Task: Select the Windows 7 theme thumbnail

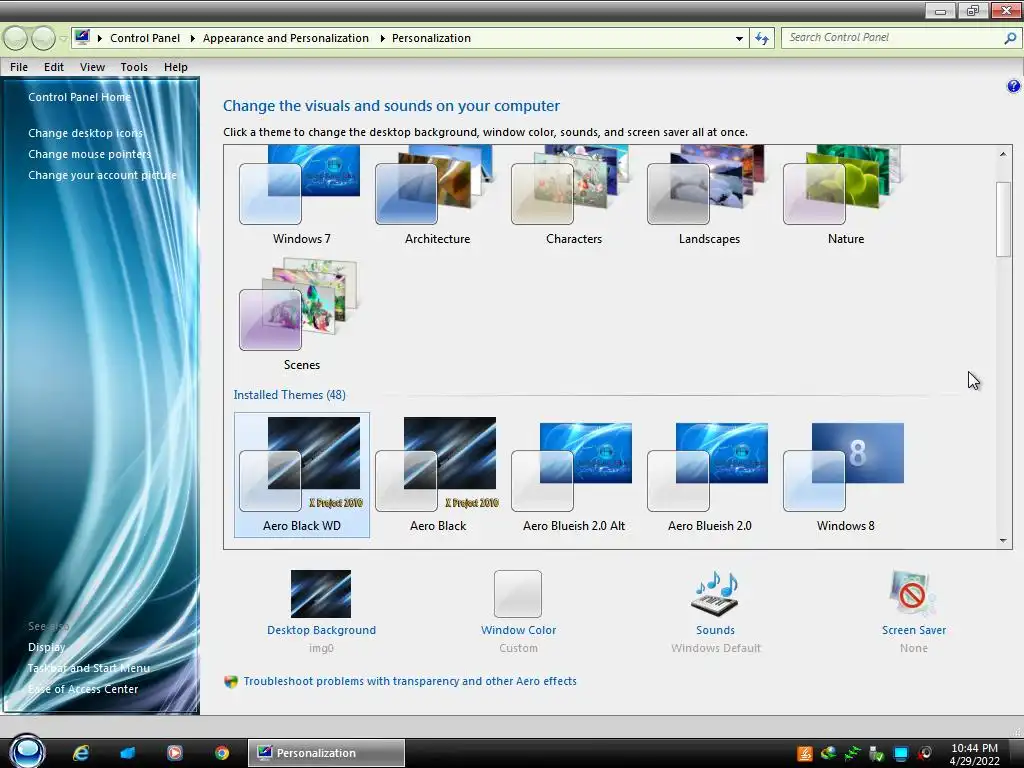Action: (301, 196)
